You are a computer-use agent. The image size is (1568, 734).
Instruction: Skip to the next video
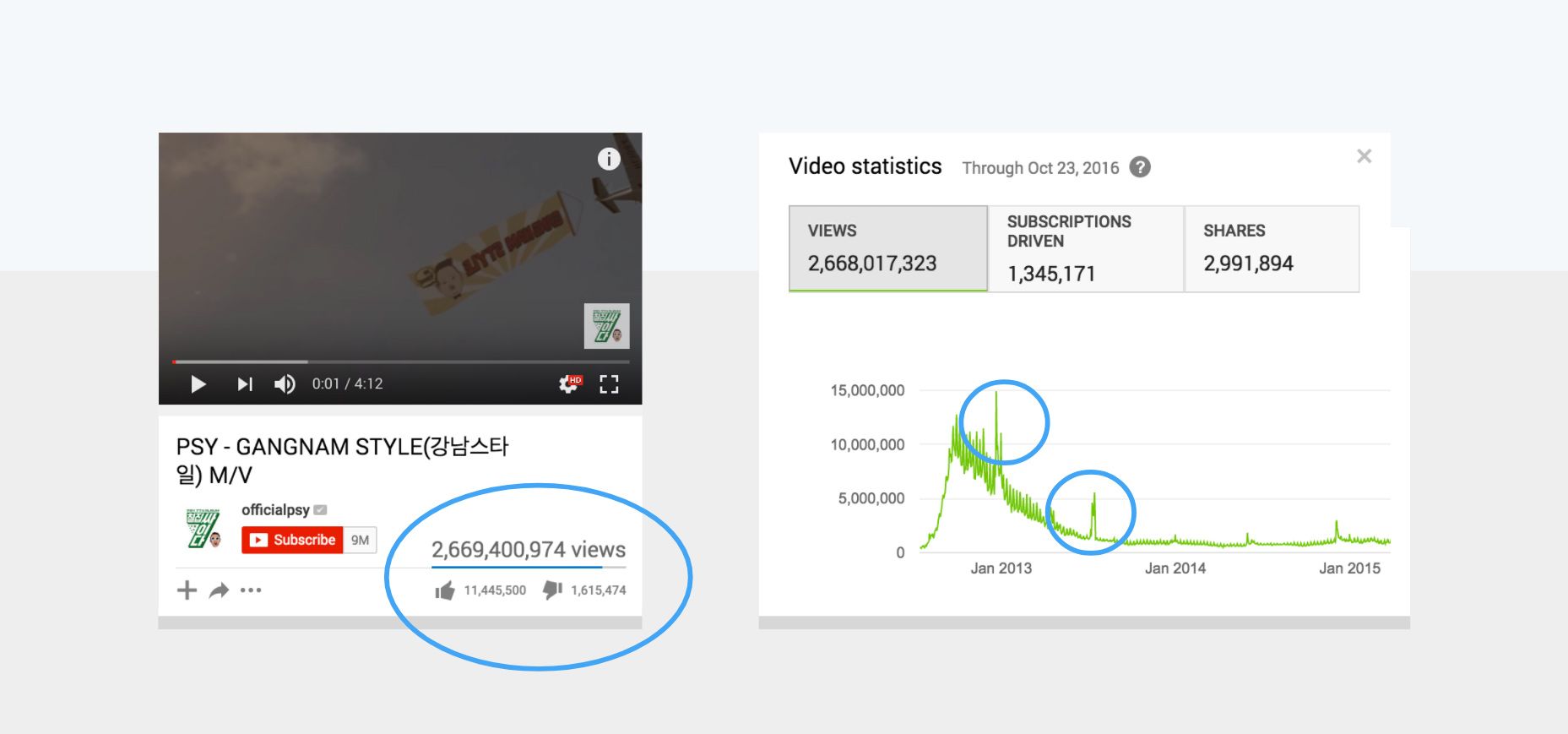tap(245, 384)
